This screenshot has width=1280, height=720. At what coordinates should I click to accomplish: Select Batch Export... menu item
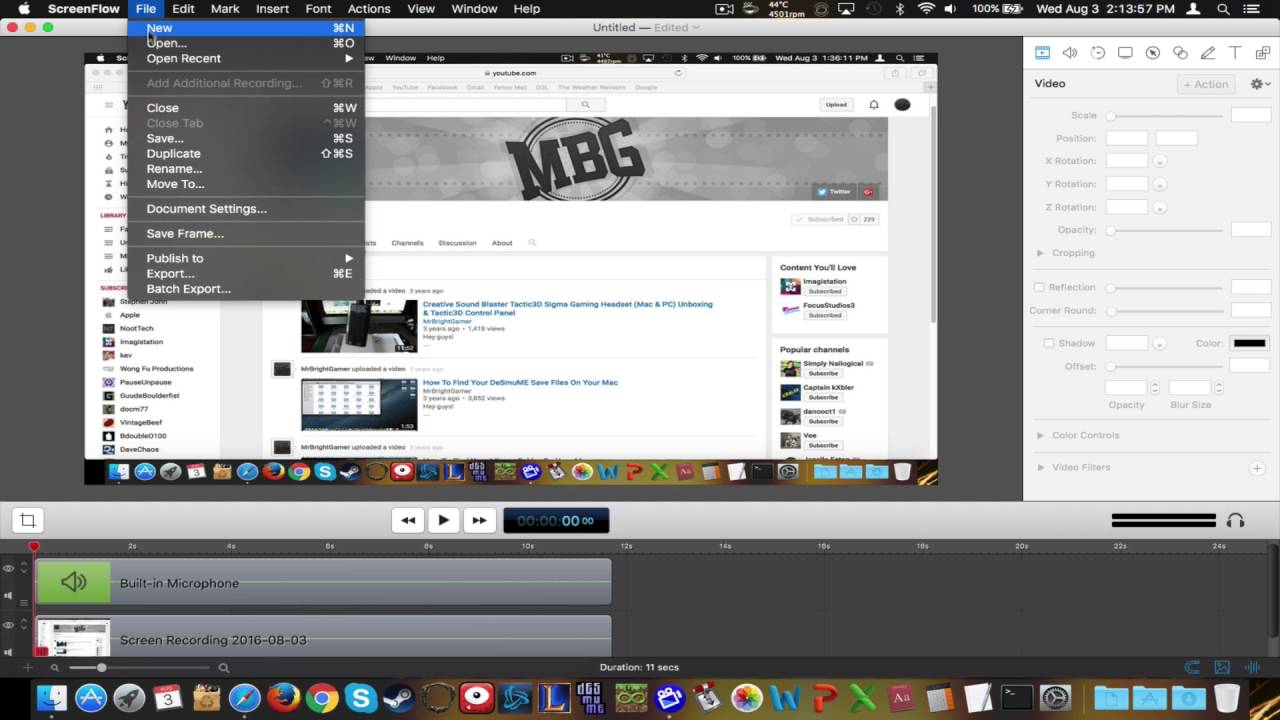[x=246, y=289]
